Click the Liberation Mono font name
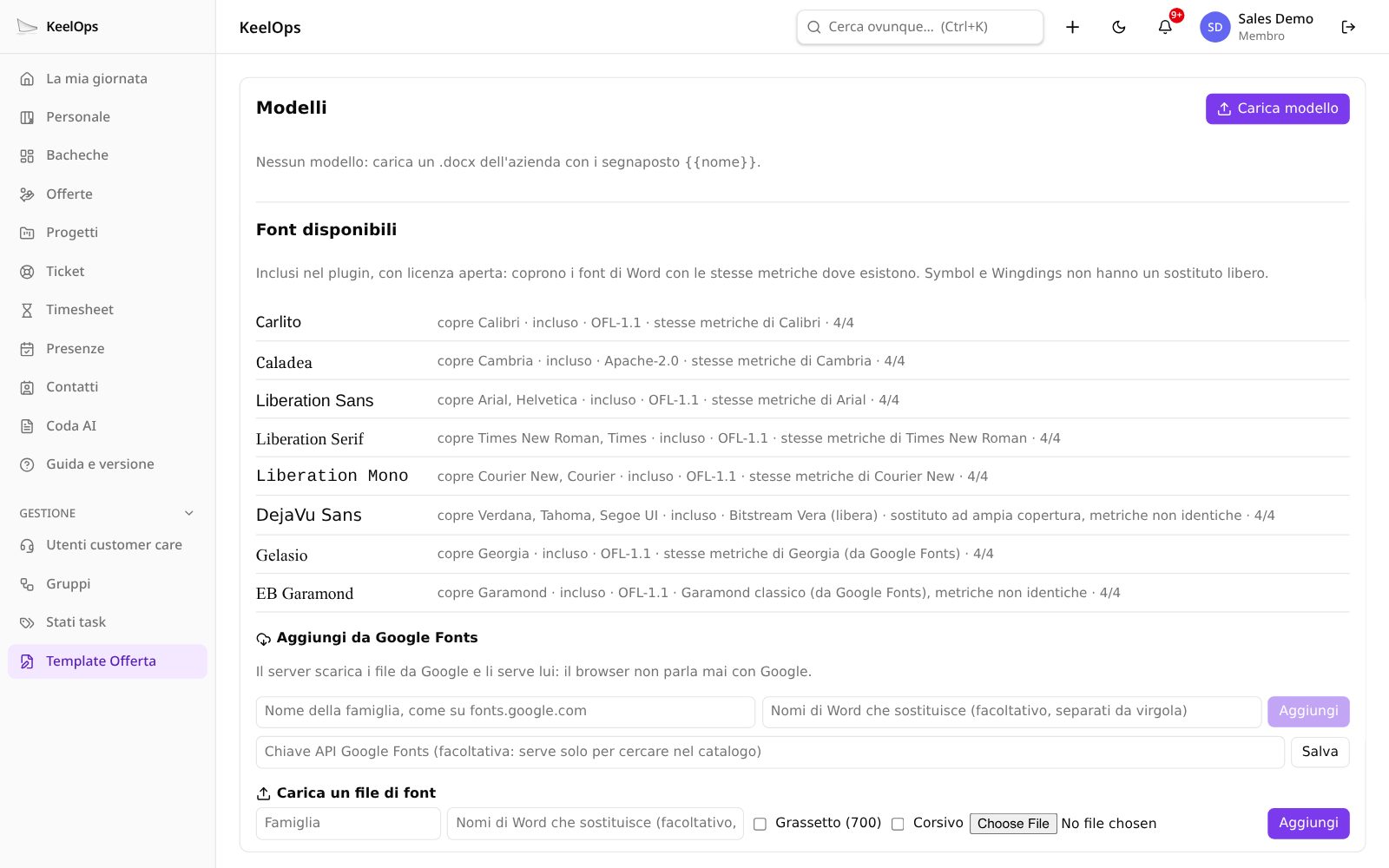Viewport: 1389px width, 868px height. pos(332,476)
